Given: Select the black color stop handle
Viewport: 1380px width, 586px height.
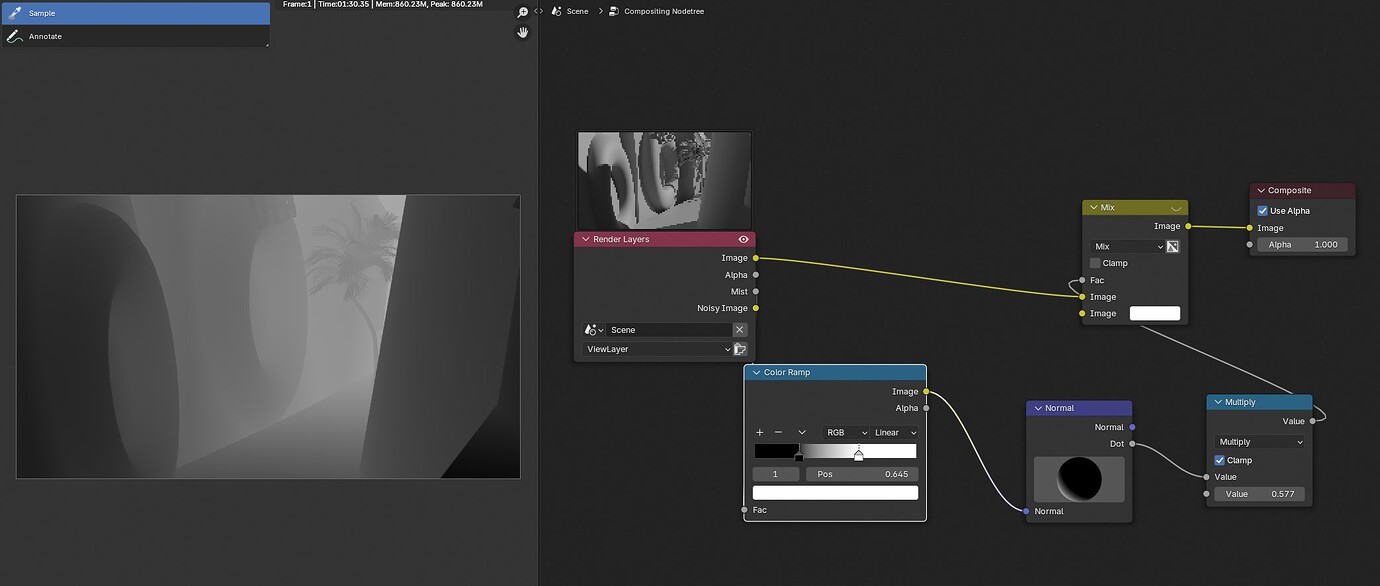Looking at the screenshot, I should (798, 456).
